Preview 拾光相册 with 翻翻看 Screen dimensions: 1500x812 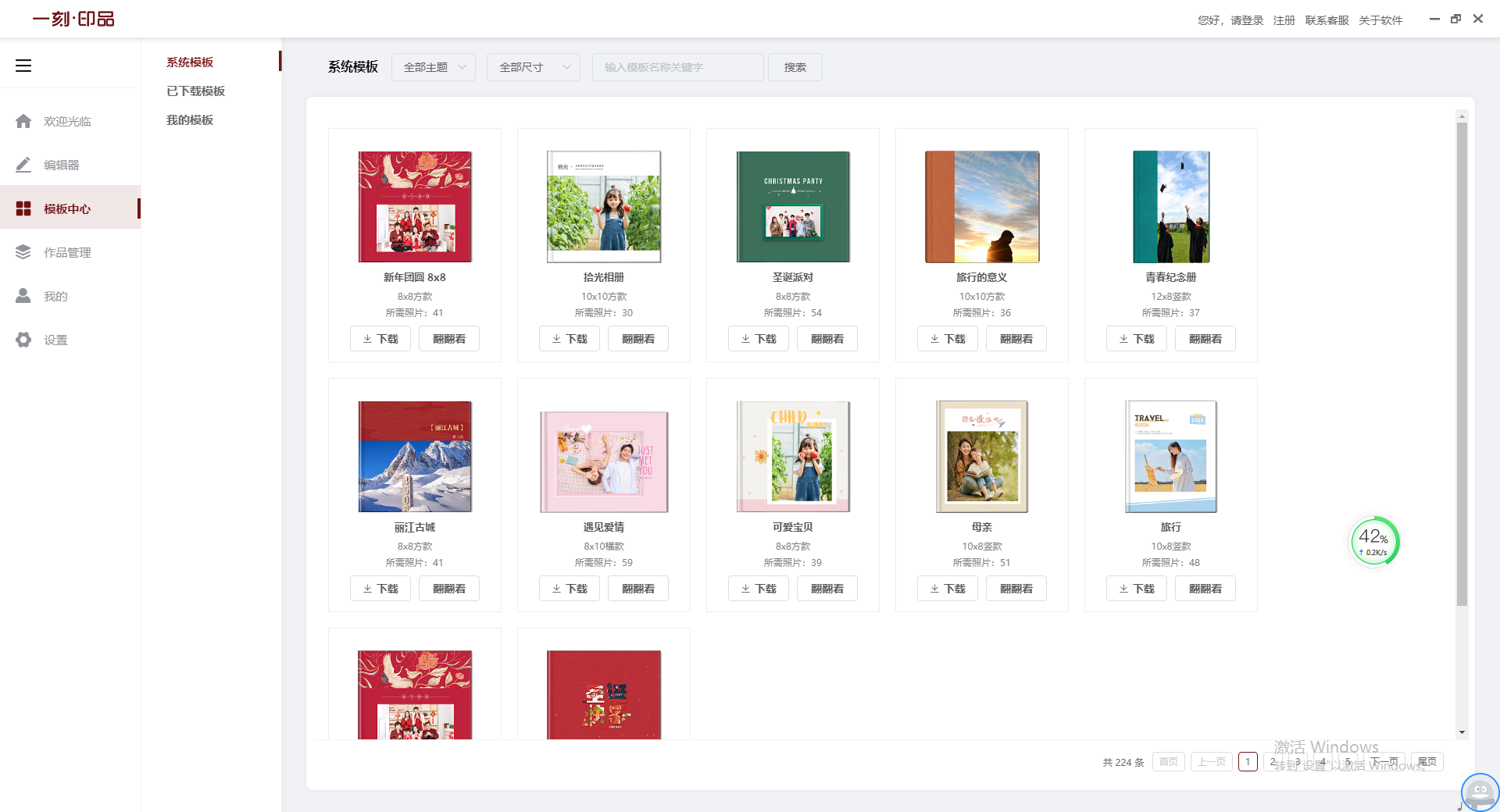[x=638, y=339]
